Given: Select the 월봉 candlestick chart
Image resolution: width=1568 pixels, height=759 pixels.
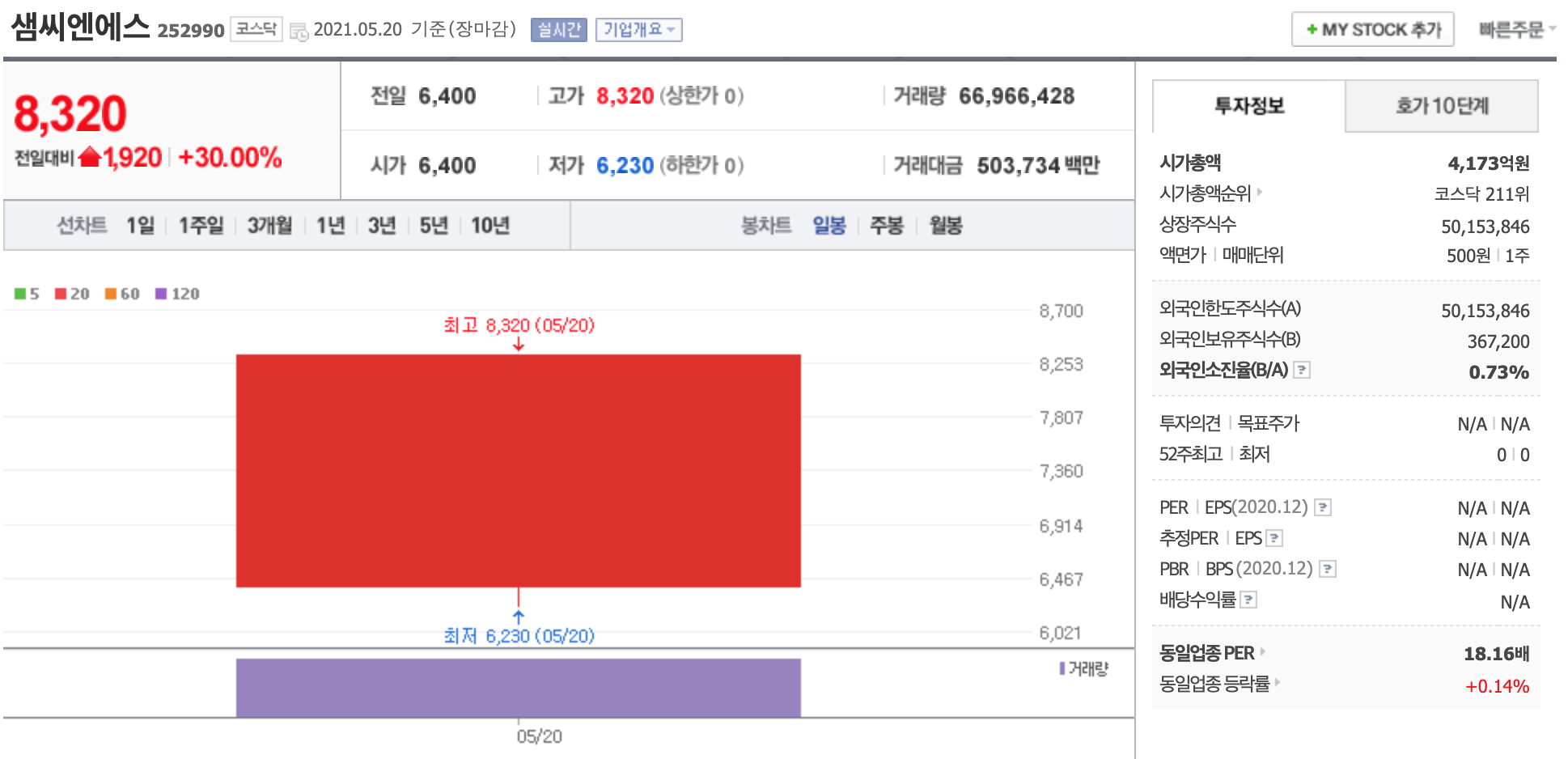Looking at the screenshot, I should [946, 225].
